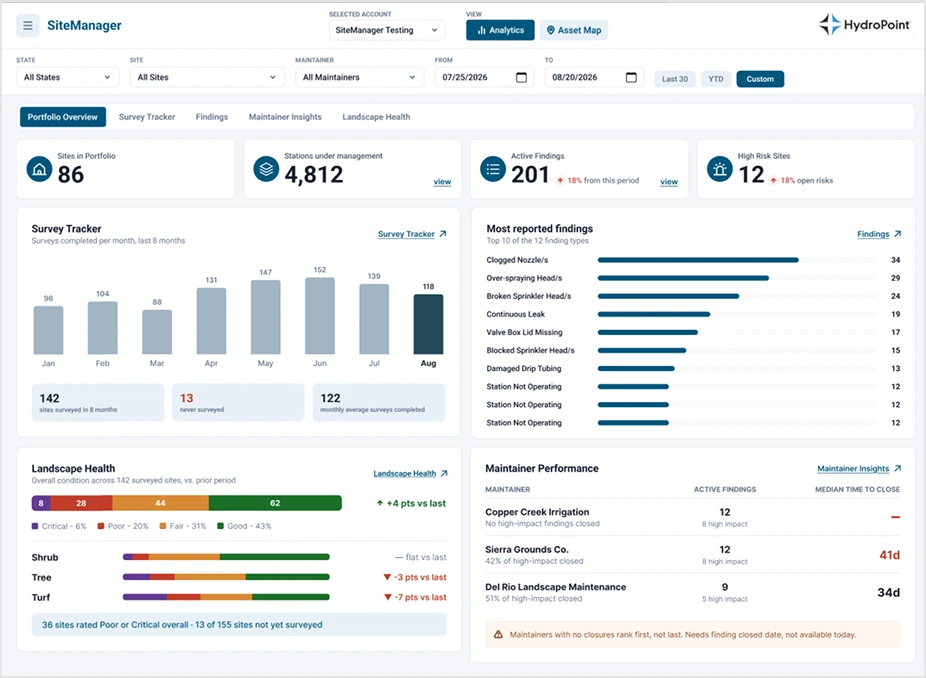Image resolution: width=926 pixels, height=678 pixels.
Task: Click Del Rio Landscape Maintenance row
Action: [693, 592]
